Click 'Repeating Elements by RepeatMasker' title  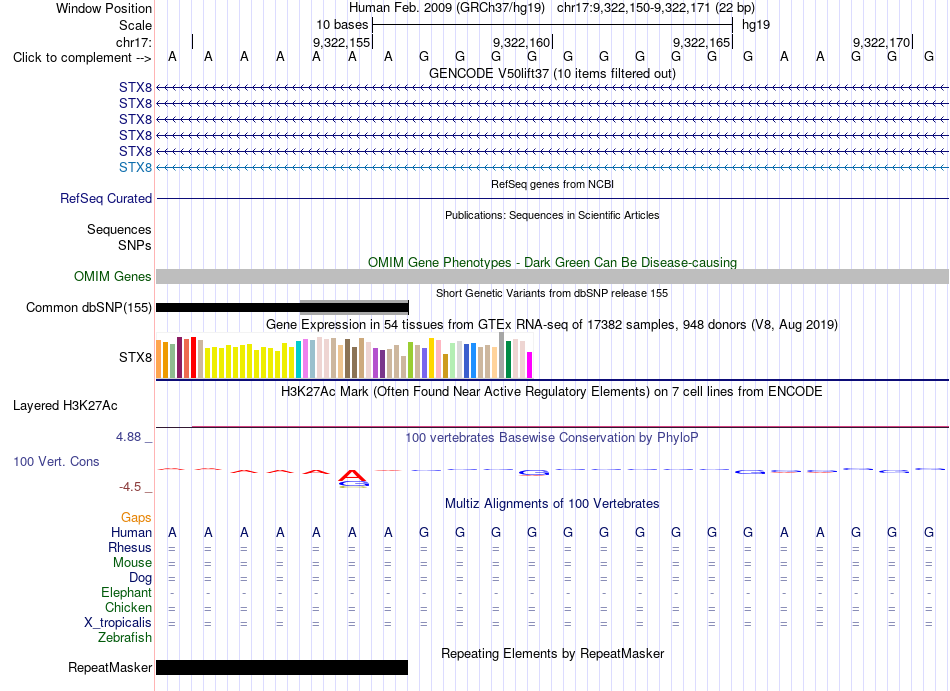pos(552,654)
